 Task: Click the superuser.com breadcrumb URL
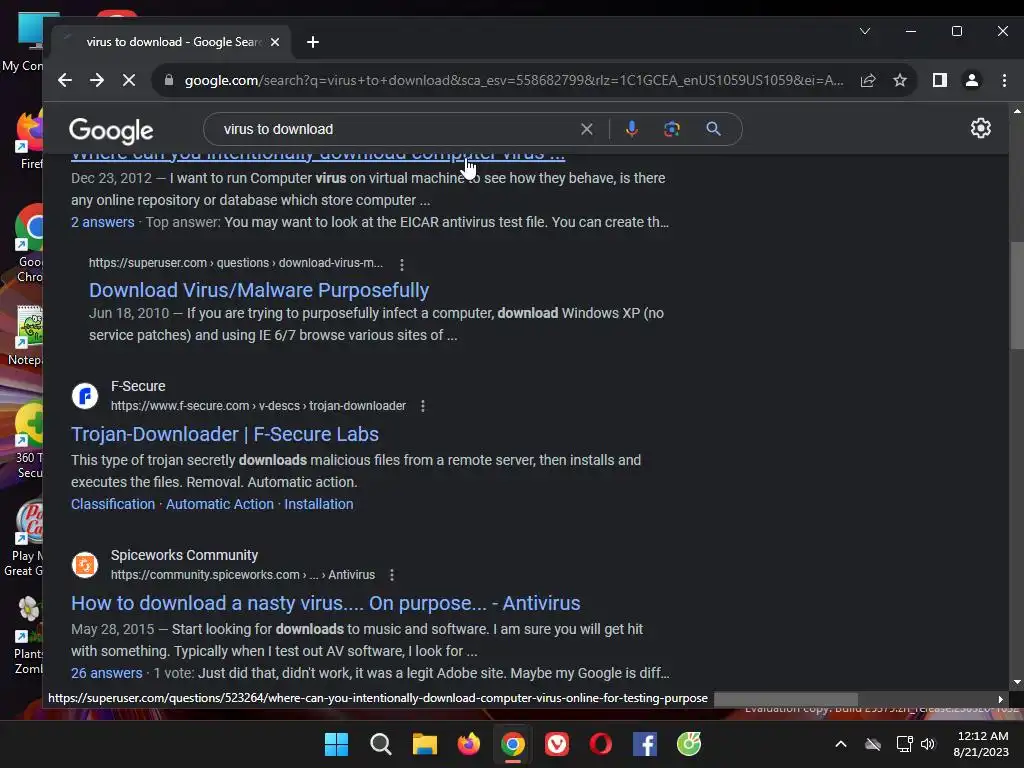(x=236, y=263)
